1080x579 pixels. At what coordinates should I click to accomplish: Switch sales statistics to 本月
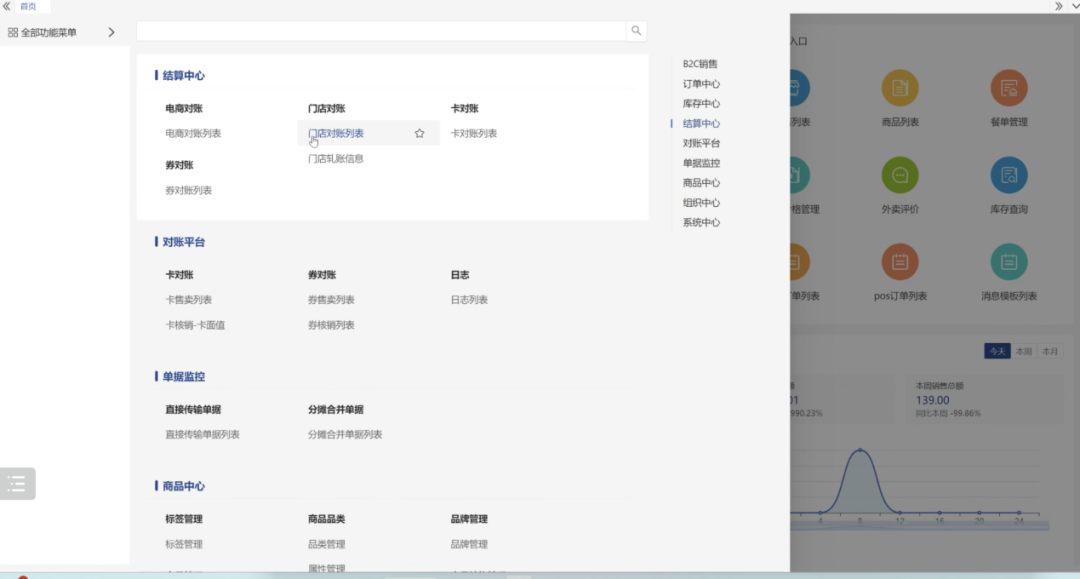(1048, 351)
